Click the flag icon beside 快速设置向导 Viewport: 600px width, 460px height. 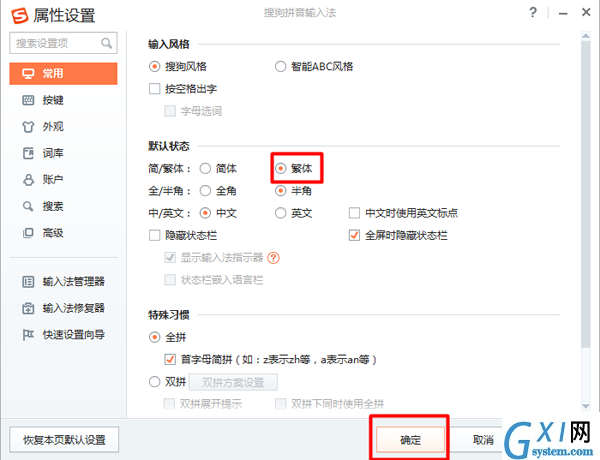[28, 335]
